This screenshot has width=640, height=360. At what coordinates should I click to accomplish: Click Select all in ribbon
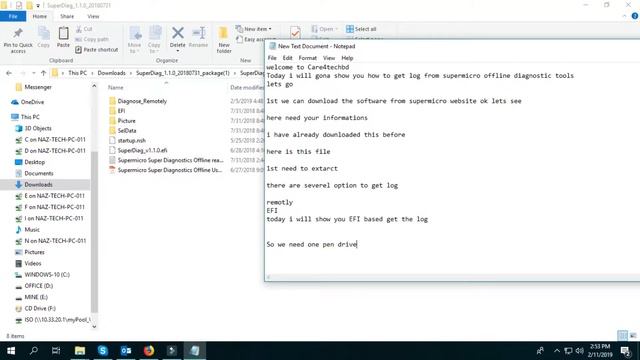pos(361,29)
